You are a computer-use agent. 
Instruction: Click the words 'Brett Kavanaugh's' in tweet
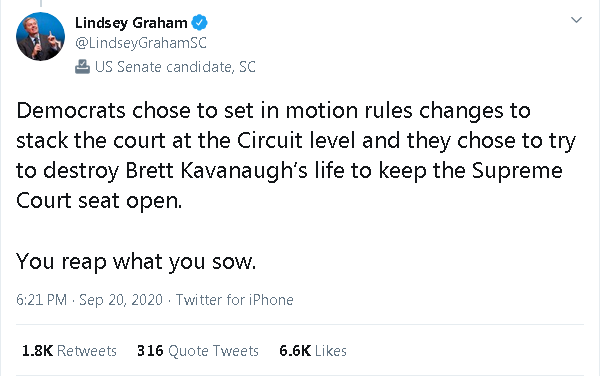(x=216, y=171)
